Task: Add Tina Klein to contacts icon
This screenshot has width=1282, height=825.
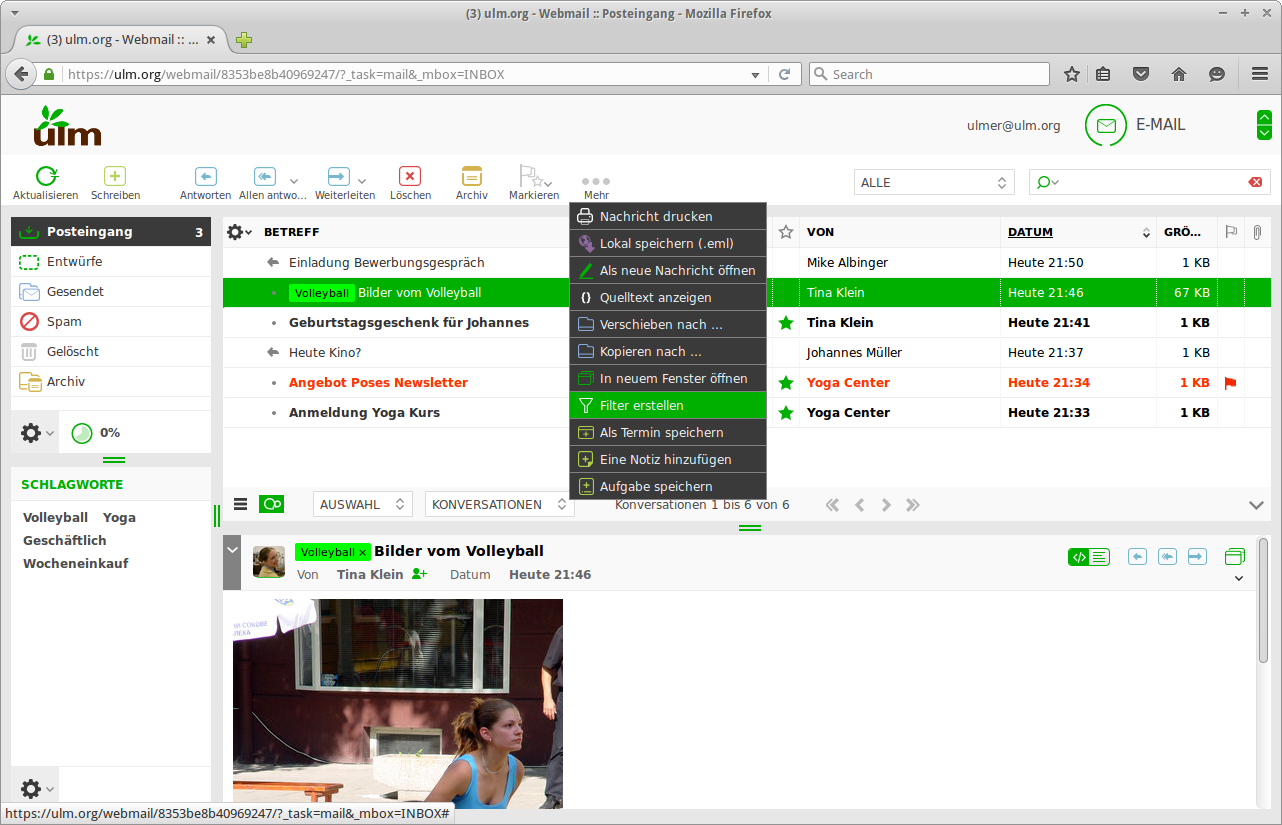Action: point(420,574)
